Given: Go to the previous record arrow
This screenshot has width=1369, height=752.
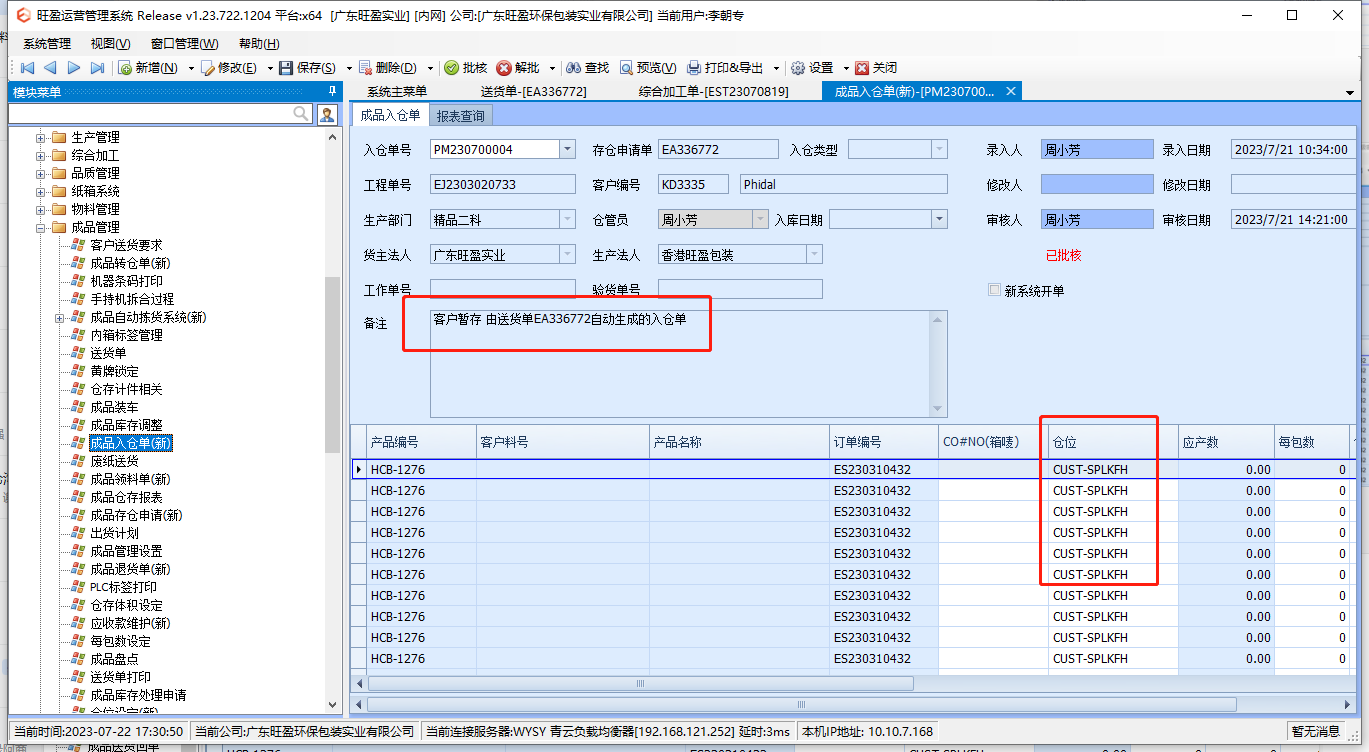Looking at the screenshot, I should tap(50, 68).
